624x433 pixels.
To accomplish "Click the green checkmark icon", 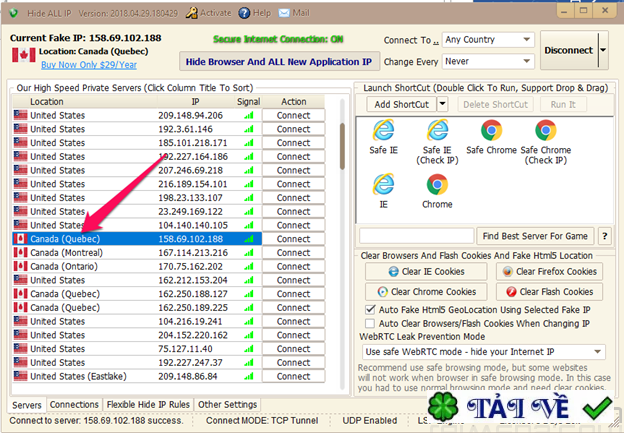I will [x=597, y=408].
